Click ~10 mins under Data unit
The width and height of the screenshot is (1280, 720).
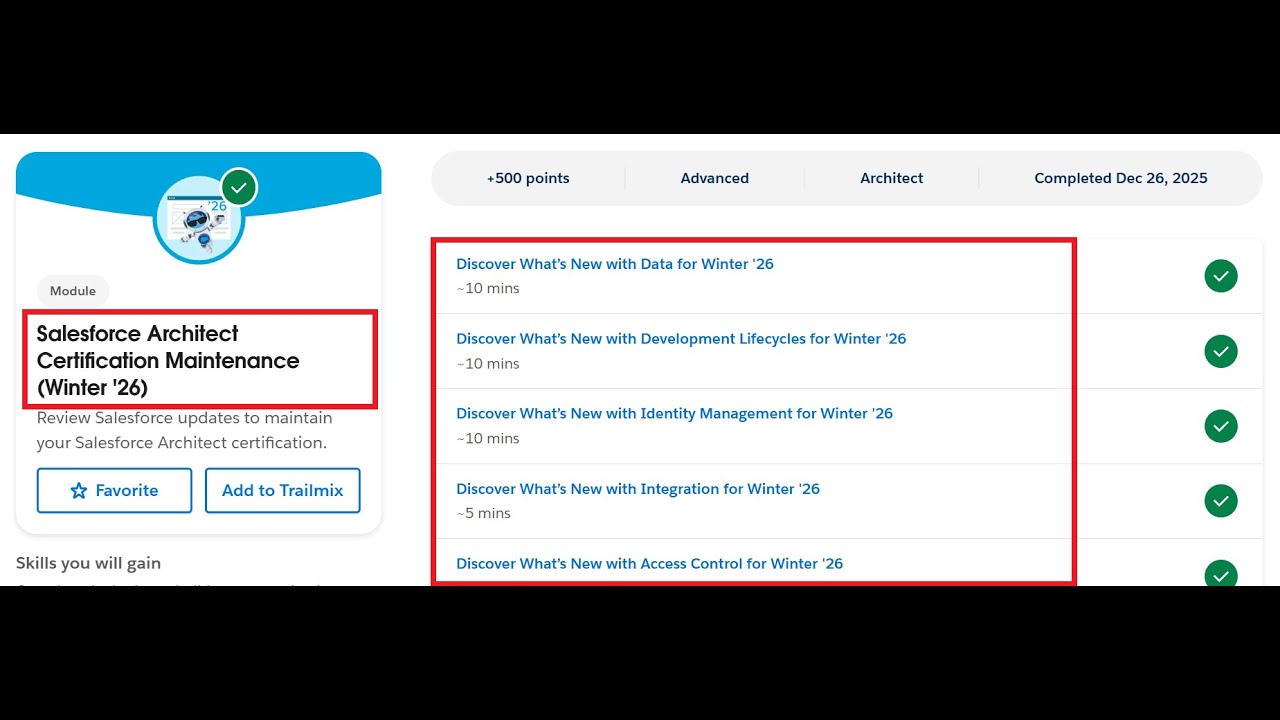click(488, 289)
